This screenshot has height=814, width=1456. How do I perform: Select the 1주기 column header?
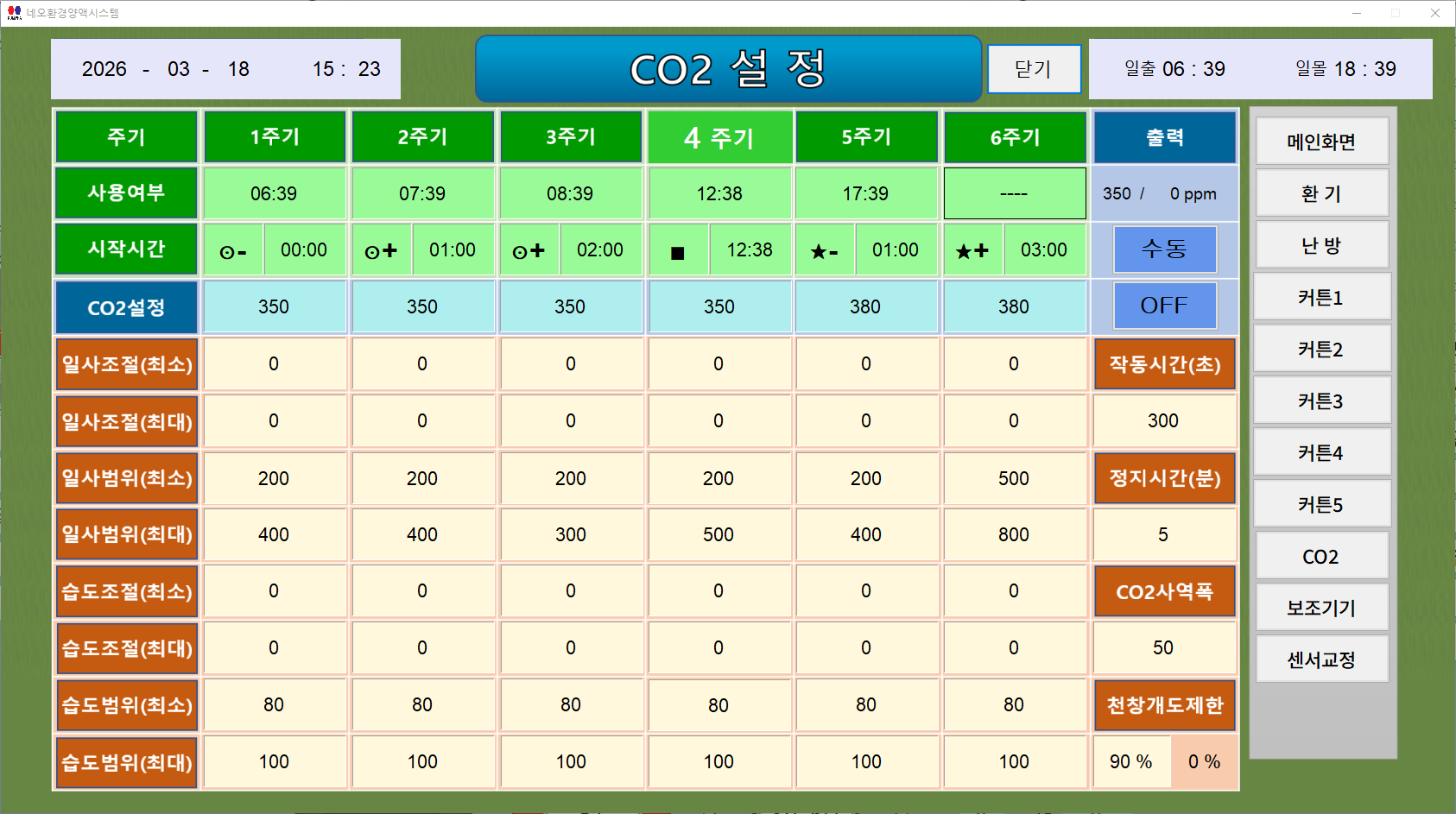tap(275, 136)
